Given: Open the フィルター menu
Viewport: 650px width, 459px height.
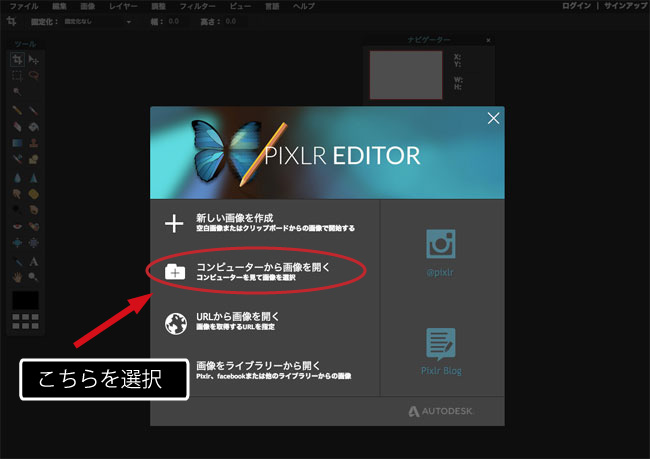Looking at the screenshot, I should [197, 6].
